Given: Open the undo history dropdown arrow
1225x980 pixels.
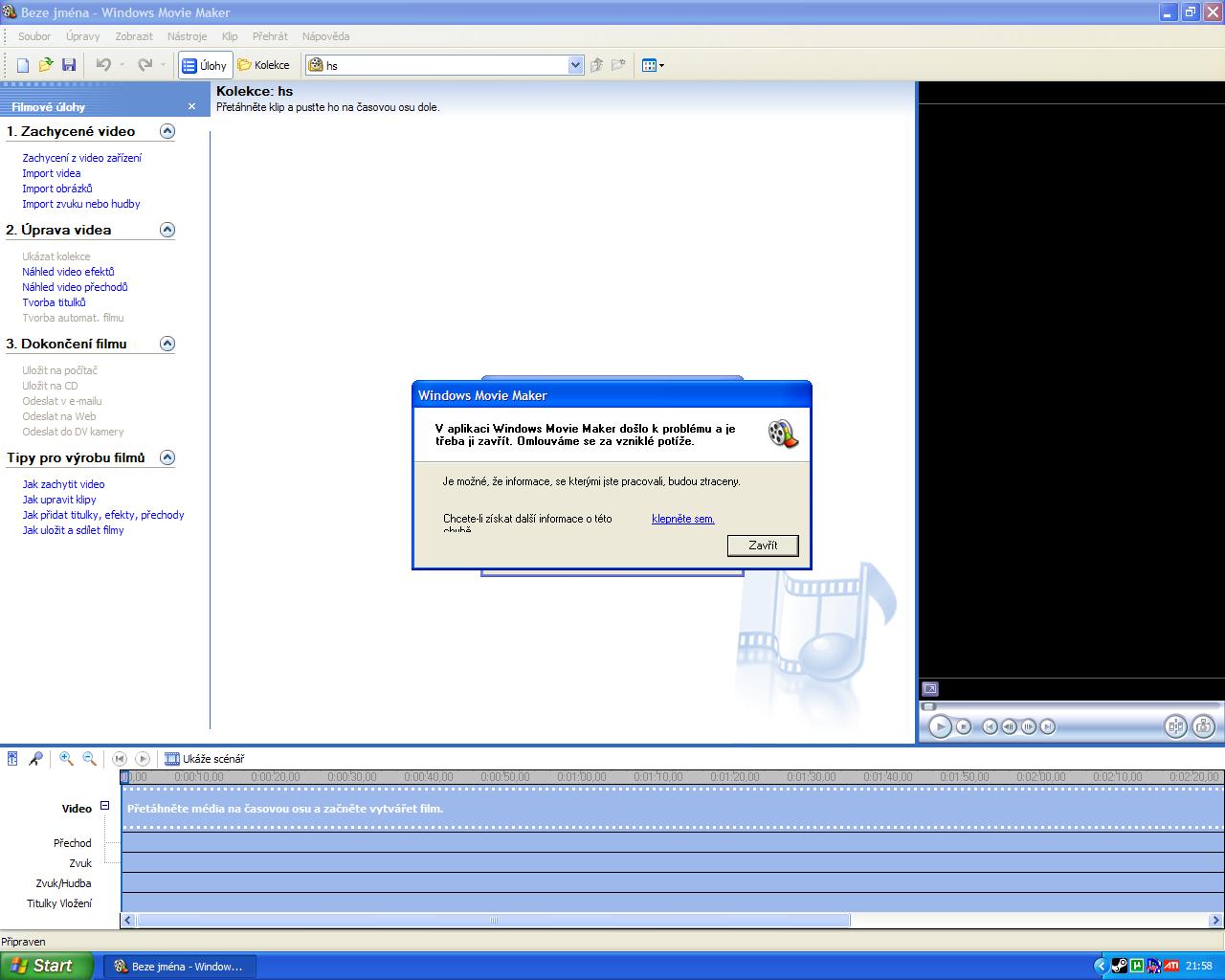Looking at the screenshot, I should [122, 65].
